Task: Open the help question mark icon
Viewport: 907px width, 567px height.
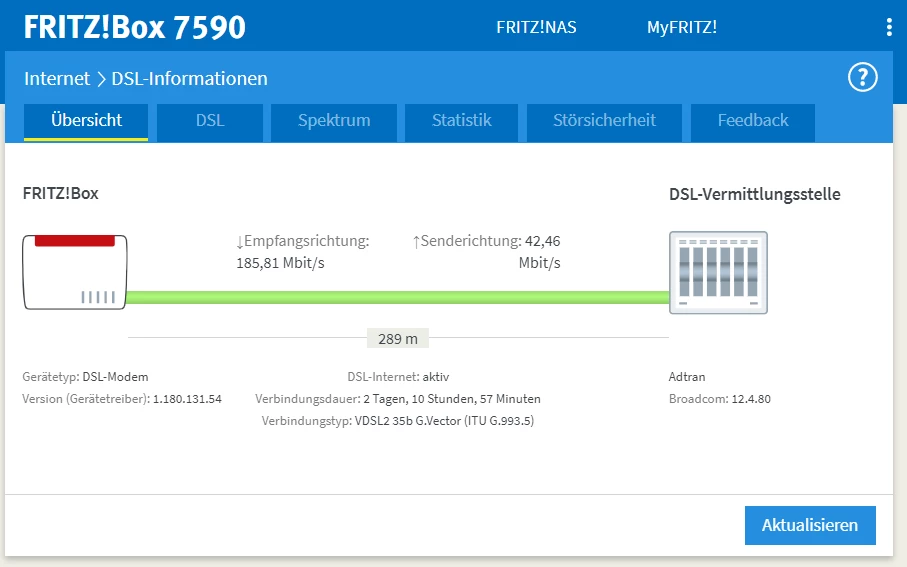Action: click(x=862, y=78)
